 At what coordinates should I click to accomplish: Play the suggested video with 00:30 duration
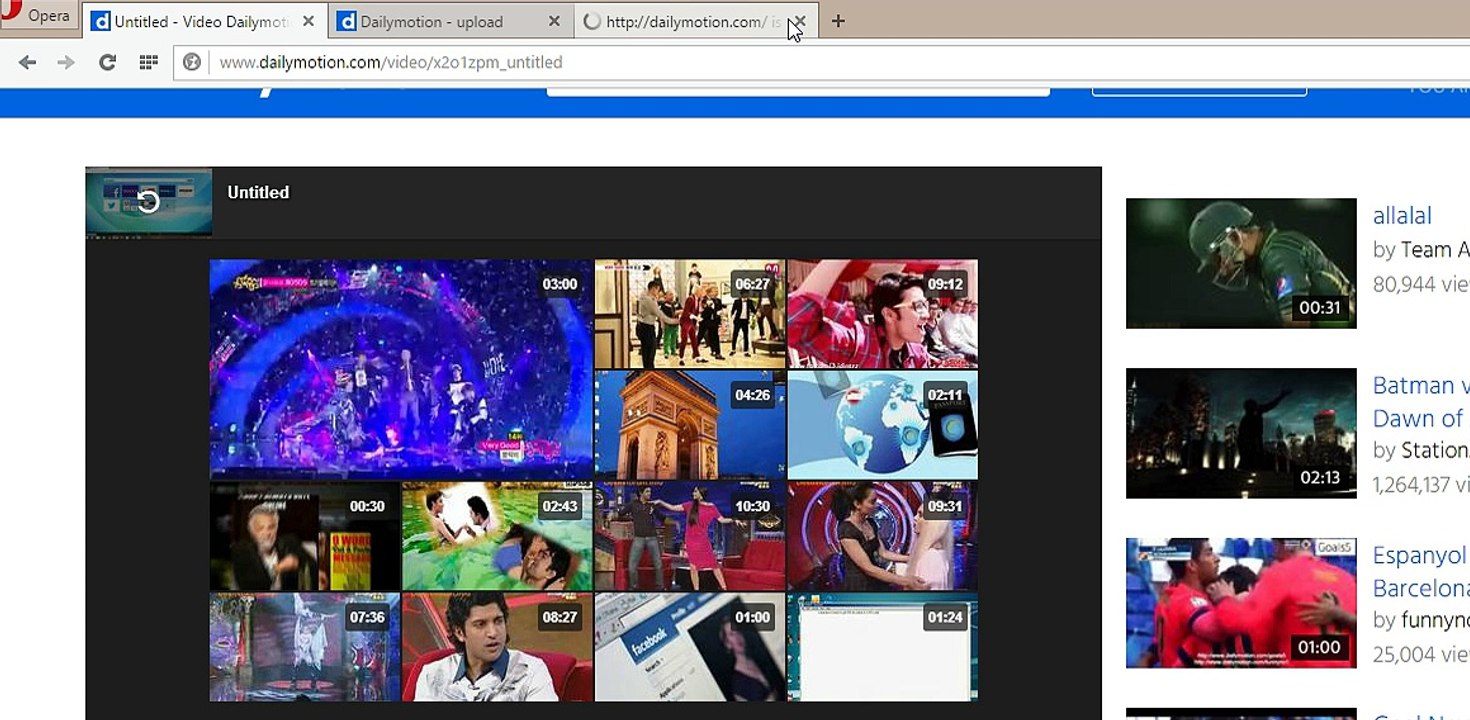305,536
